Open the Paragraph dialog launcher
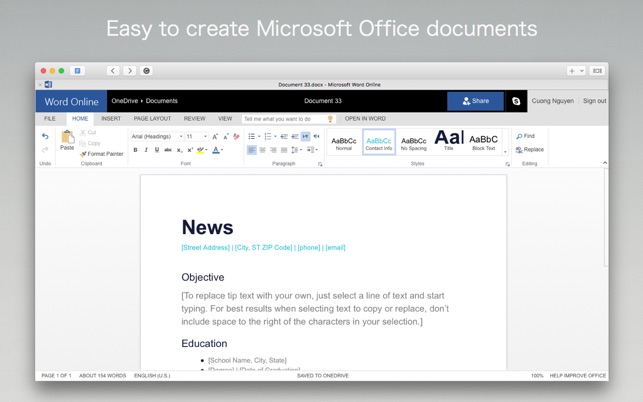This screenshot has width=643, height=402. coord(320,164)
